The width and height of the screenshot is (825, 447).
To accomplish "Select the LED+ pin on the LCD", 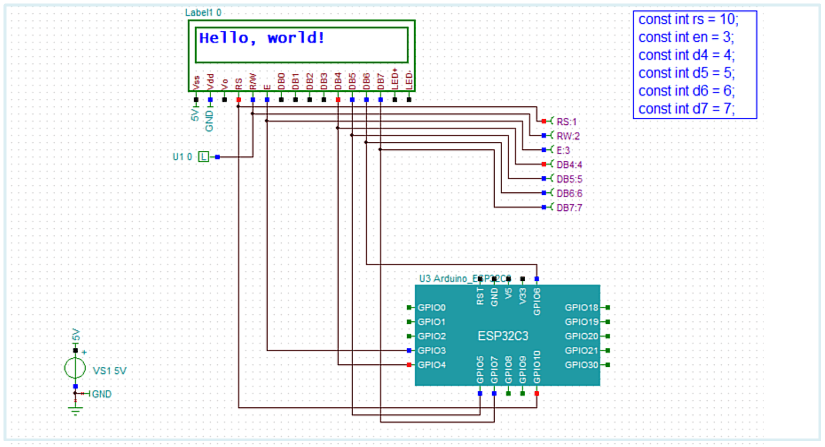I will (x=395, y=100).
